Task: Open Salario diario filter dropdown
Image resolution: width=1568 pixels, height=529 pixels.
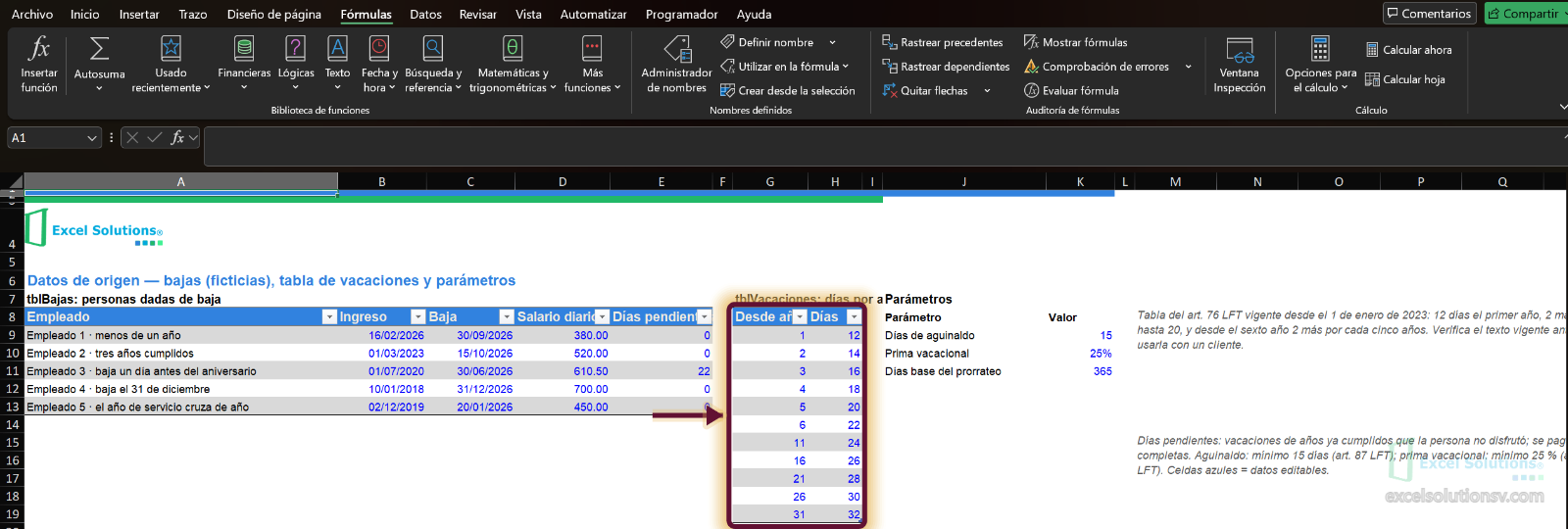Action: 602,316
